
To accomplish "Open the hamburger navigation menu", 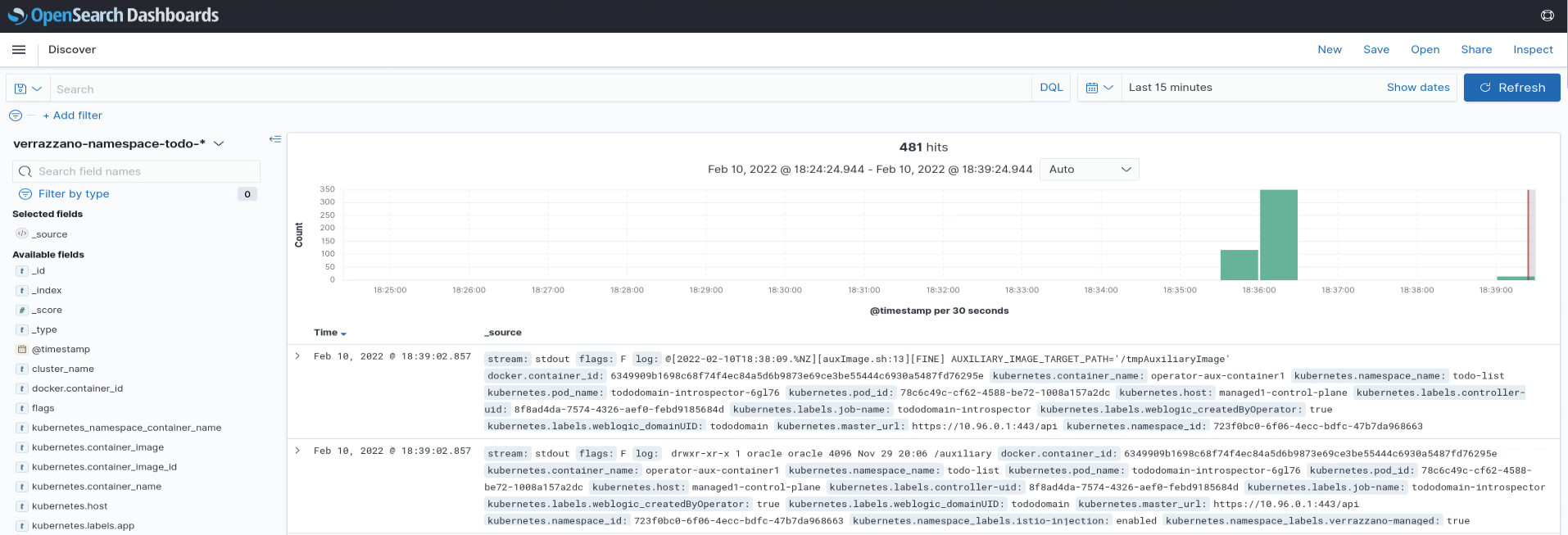I will tap(19, 50).
